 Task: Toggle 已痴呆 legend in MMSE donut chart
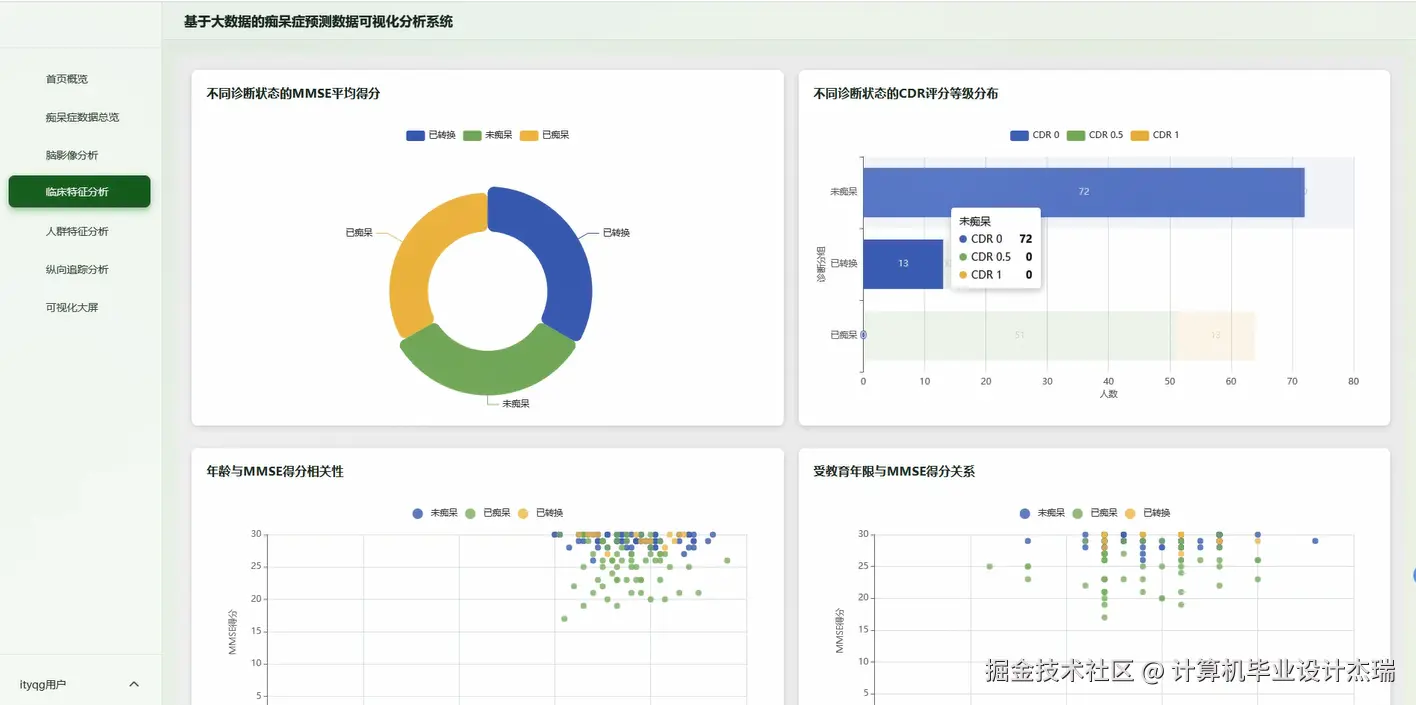[x=545, y=135]
